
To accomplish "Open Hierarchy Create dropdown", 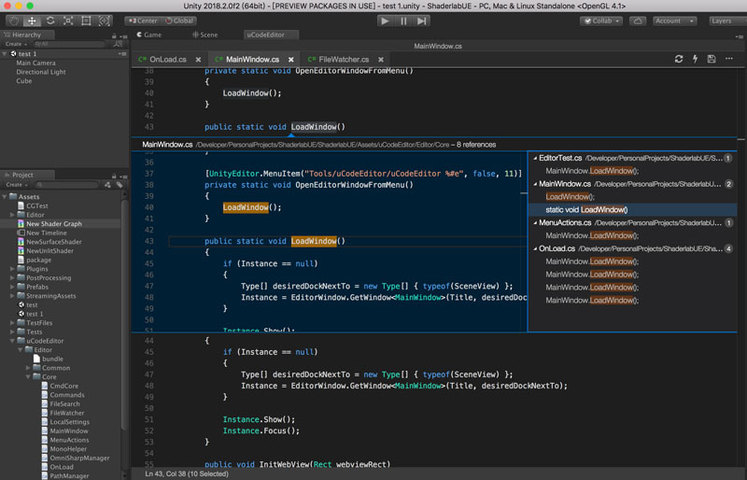I will [x=16, y=44].
